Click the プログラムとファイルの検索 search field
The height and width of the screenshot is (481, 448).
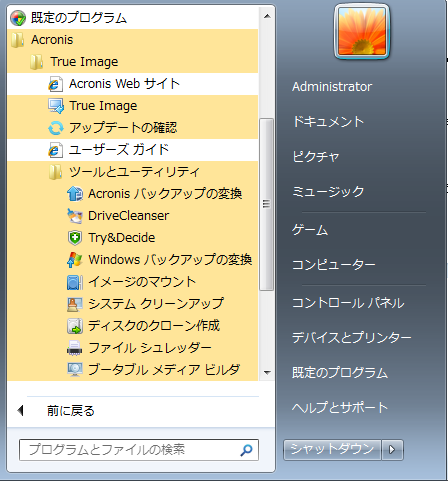[x=139, y=450]
